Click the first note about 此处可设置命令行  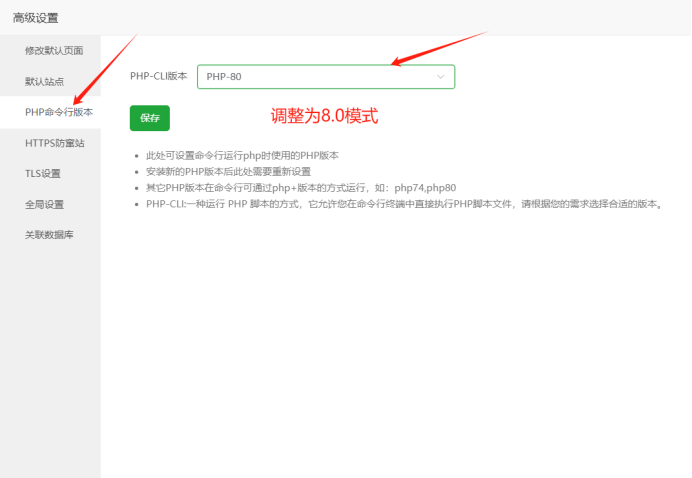(x=242, y=156)
